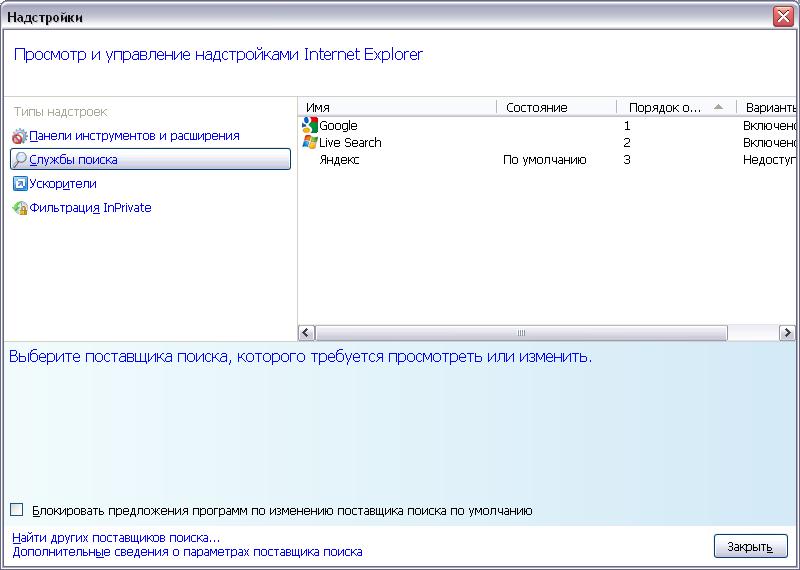Select the Google provider name
The image size is (800, 570).
point(338,126)
